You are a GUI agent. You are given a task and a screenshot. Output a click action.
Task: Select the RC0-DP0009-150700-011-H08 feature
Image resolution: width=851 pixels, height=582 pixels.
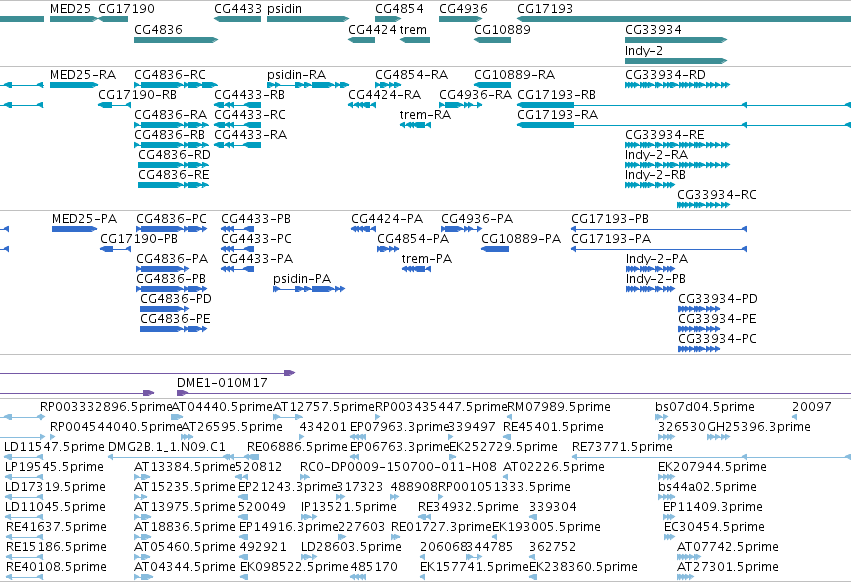(398, 467)
